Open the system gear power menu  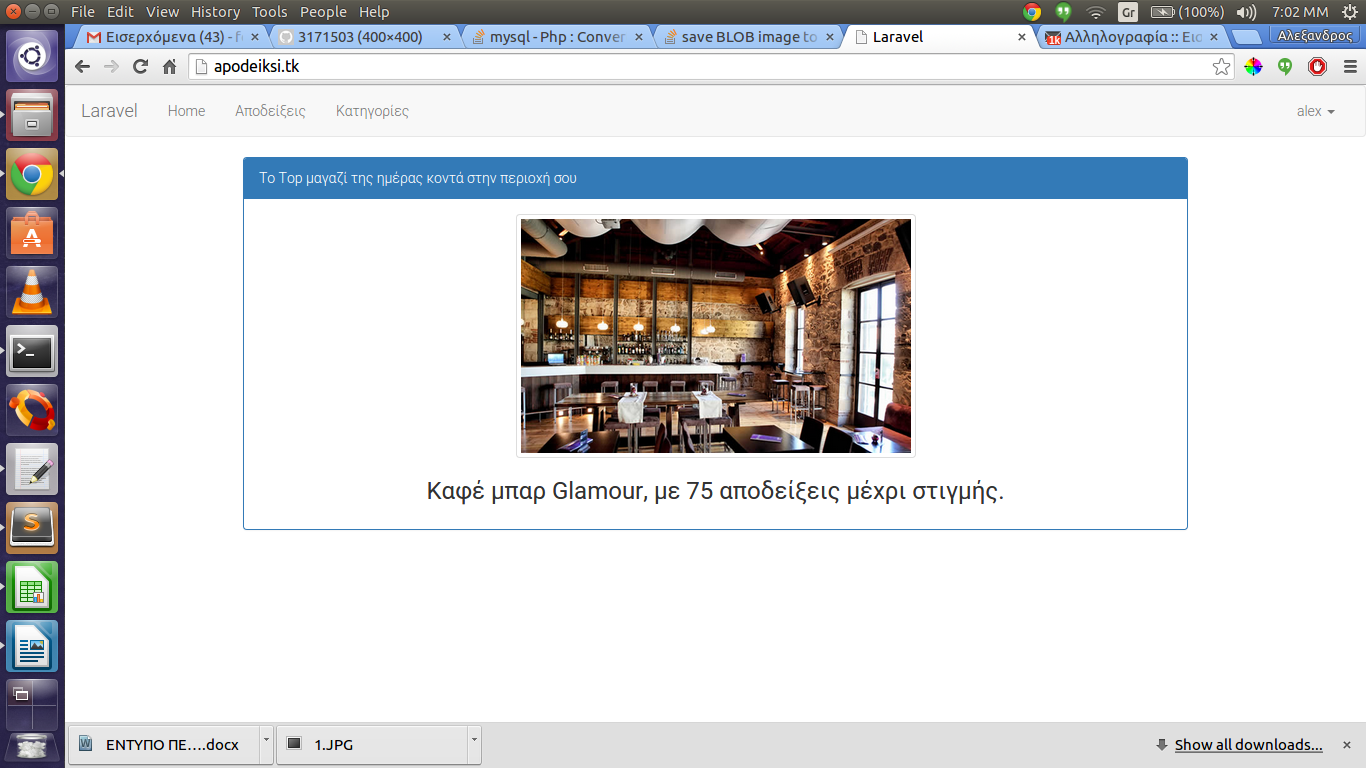[x=1351, y=12]
